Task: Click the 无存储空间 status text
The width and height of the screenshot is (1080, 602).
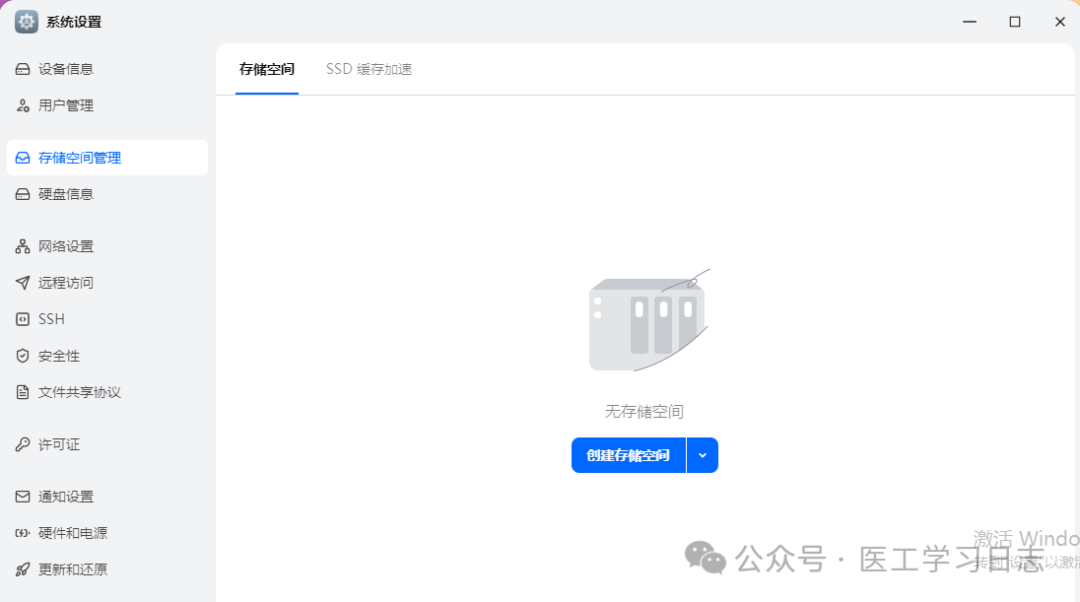Action: coord(645,411)
